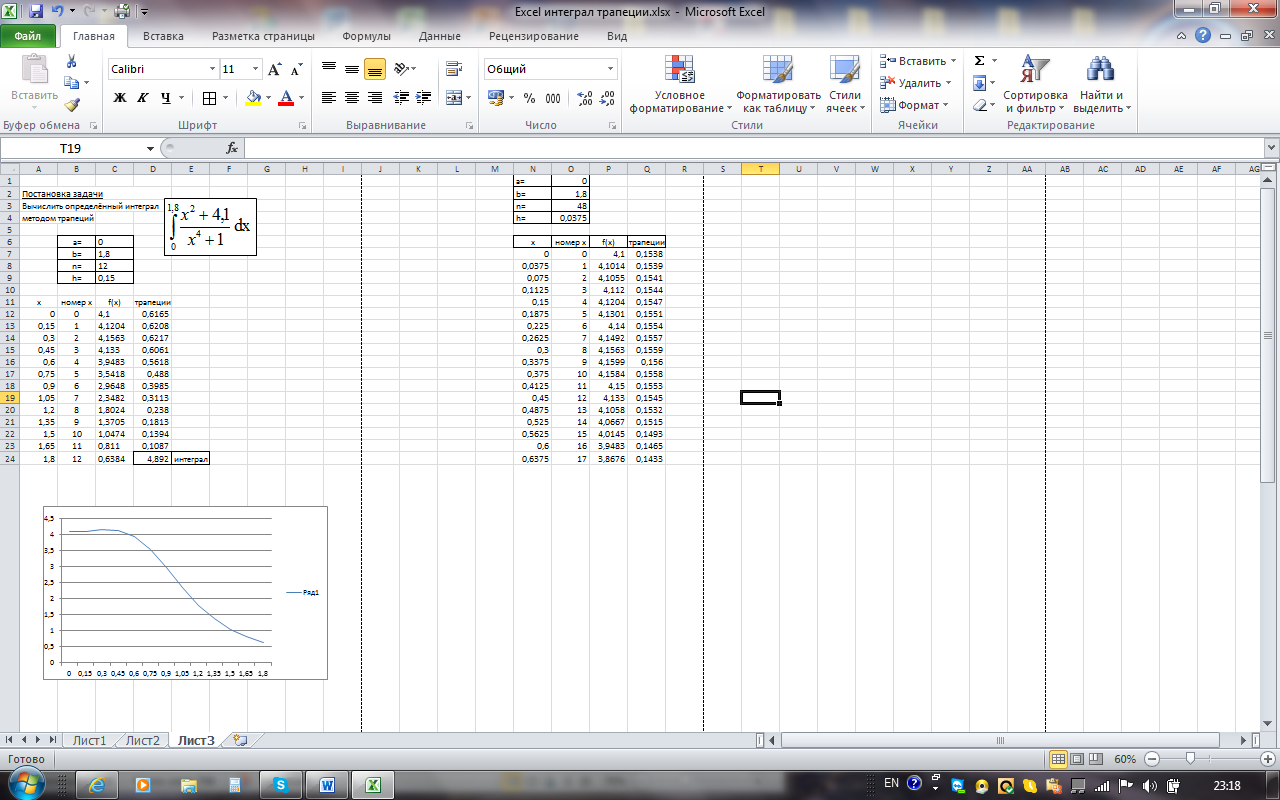Viewport: 1280px width, 800px height.
Task: Switch to Разметка страницы tab
Action: pos(263,36)
